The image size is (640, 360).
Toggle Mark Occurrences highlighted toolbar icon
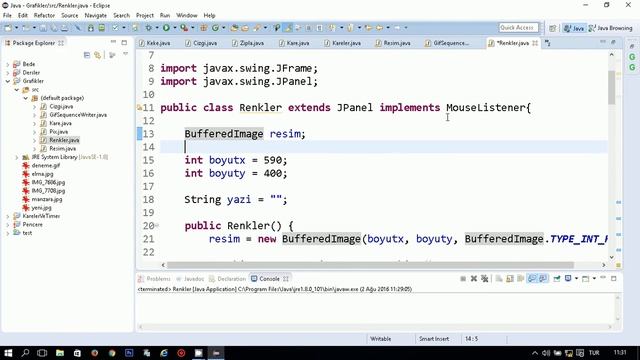click(x=288, y=28)
